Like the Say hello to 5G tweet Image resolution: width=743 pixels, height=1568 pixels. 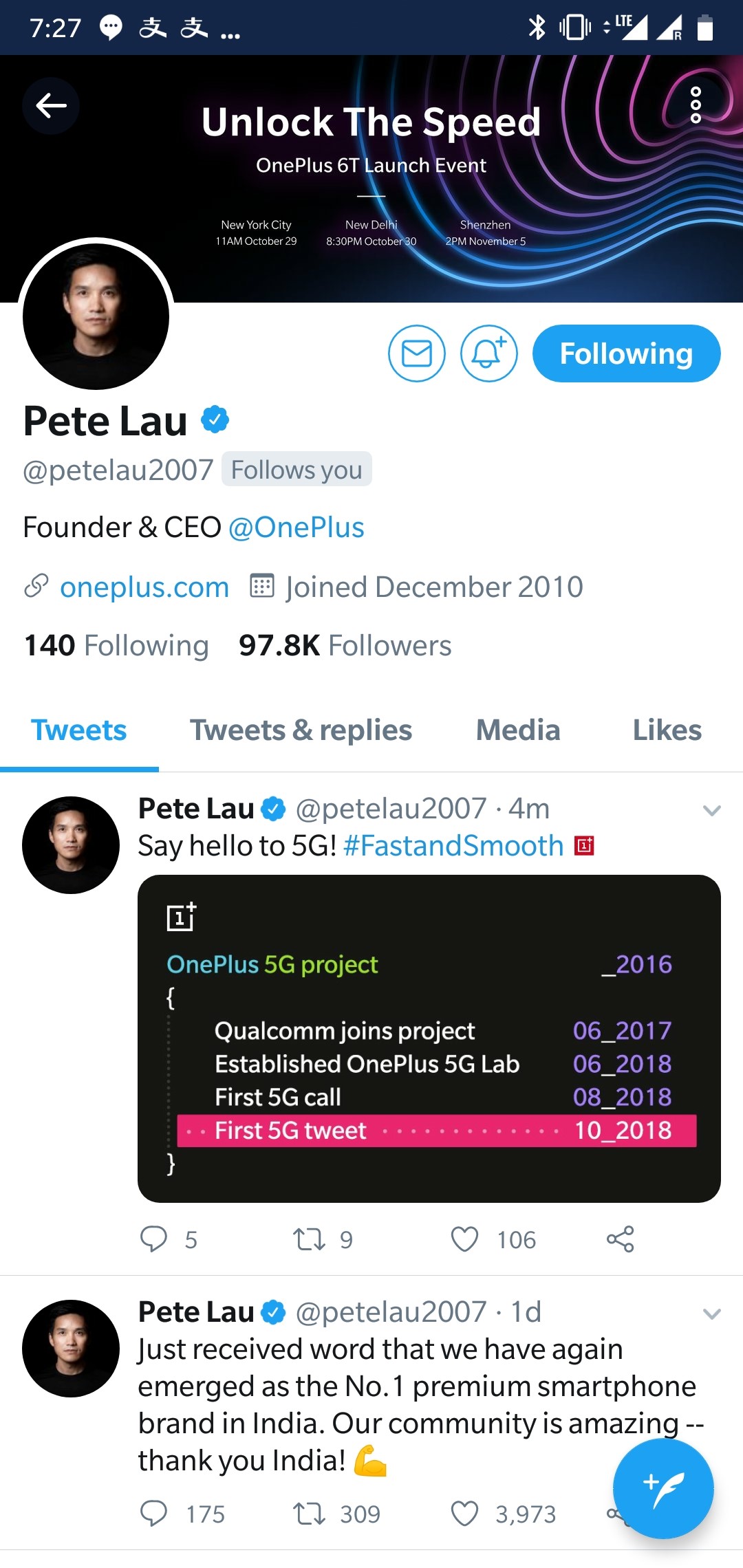(x=465, y=1239)
